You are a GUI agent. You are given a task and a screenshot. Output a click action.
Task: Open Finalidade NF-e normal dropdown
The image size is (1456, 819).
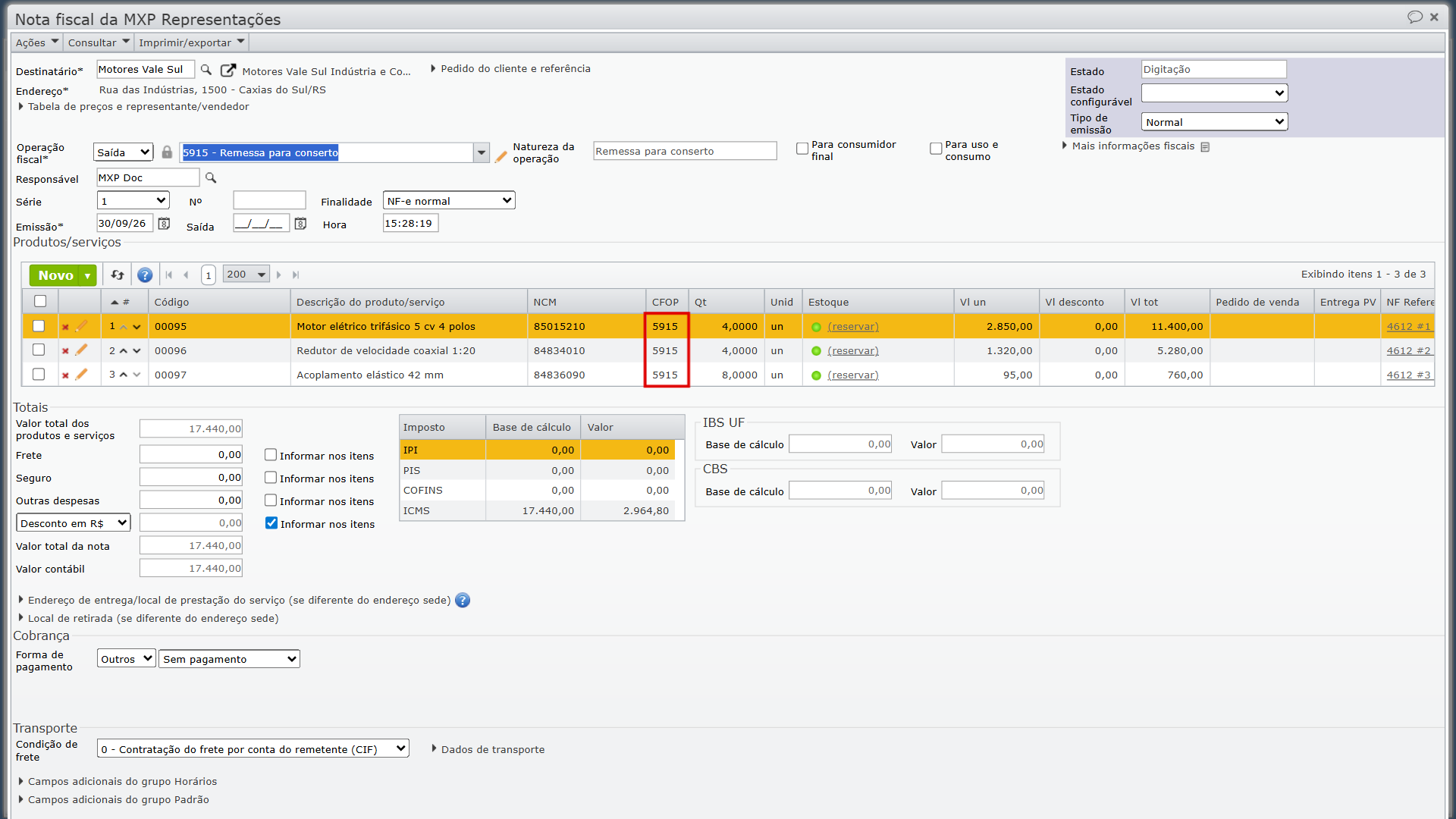click(x=449, y=201)
